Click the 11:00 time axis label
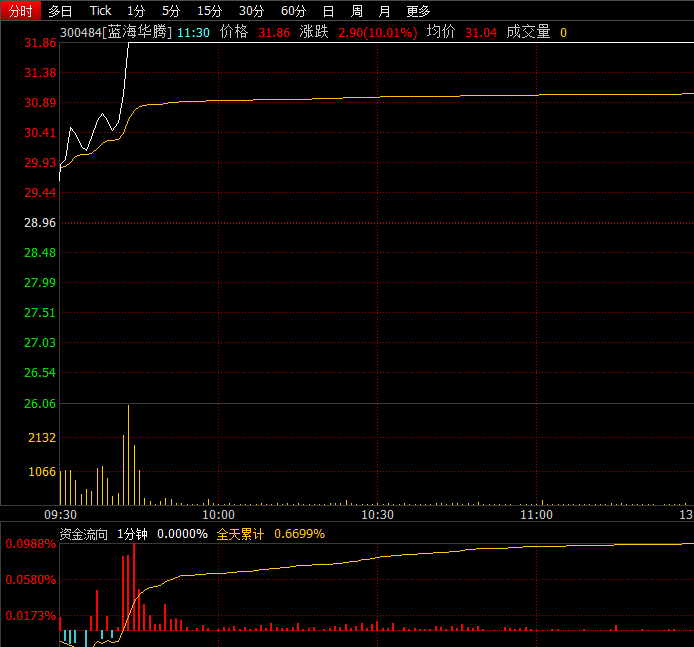This screenshot has width=694, height=647. (x=536, y=515)
